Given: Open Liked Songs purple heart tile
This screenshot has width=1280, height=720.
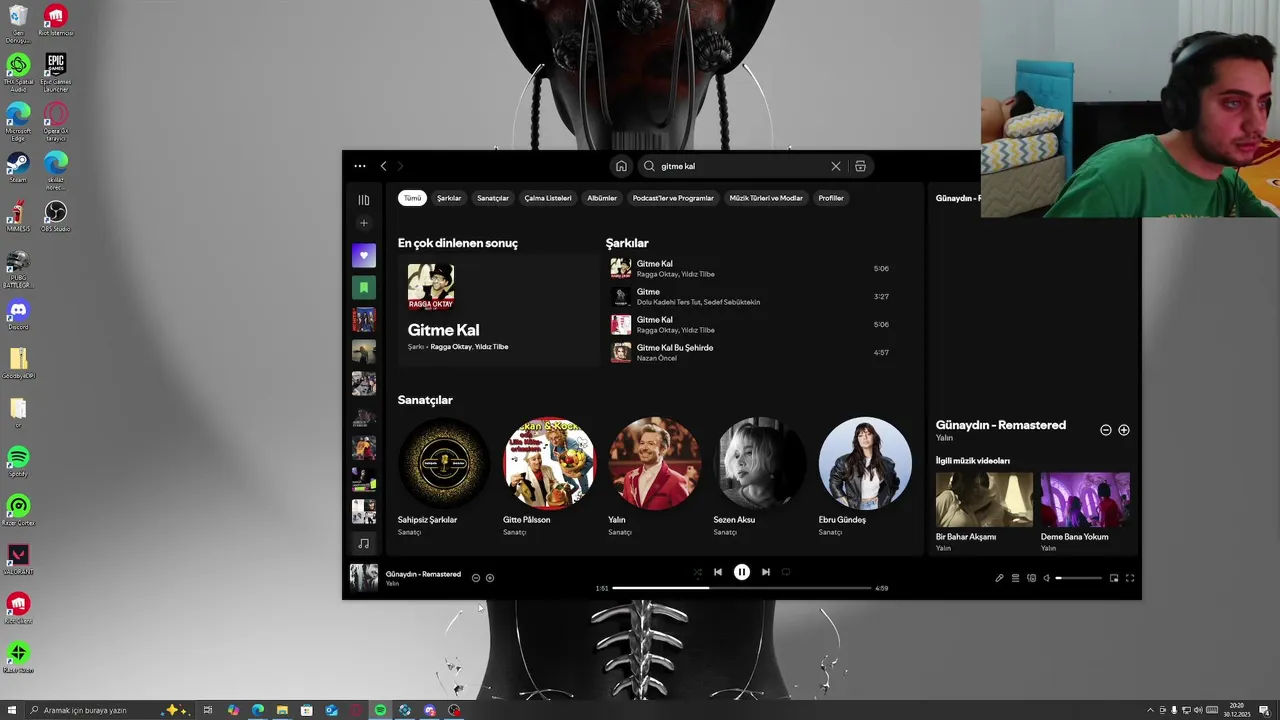Looking at the screenshot, I should (x=364, y=256).
